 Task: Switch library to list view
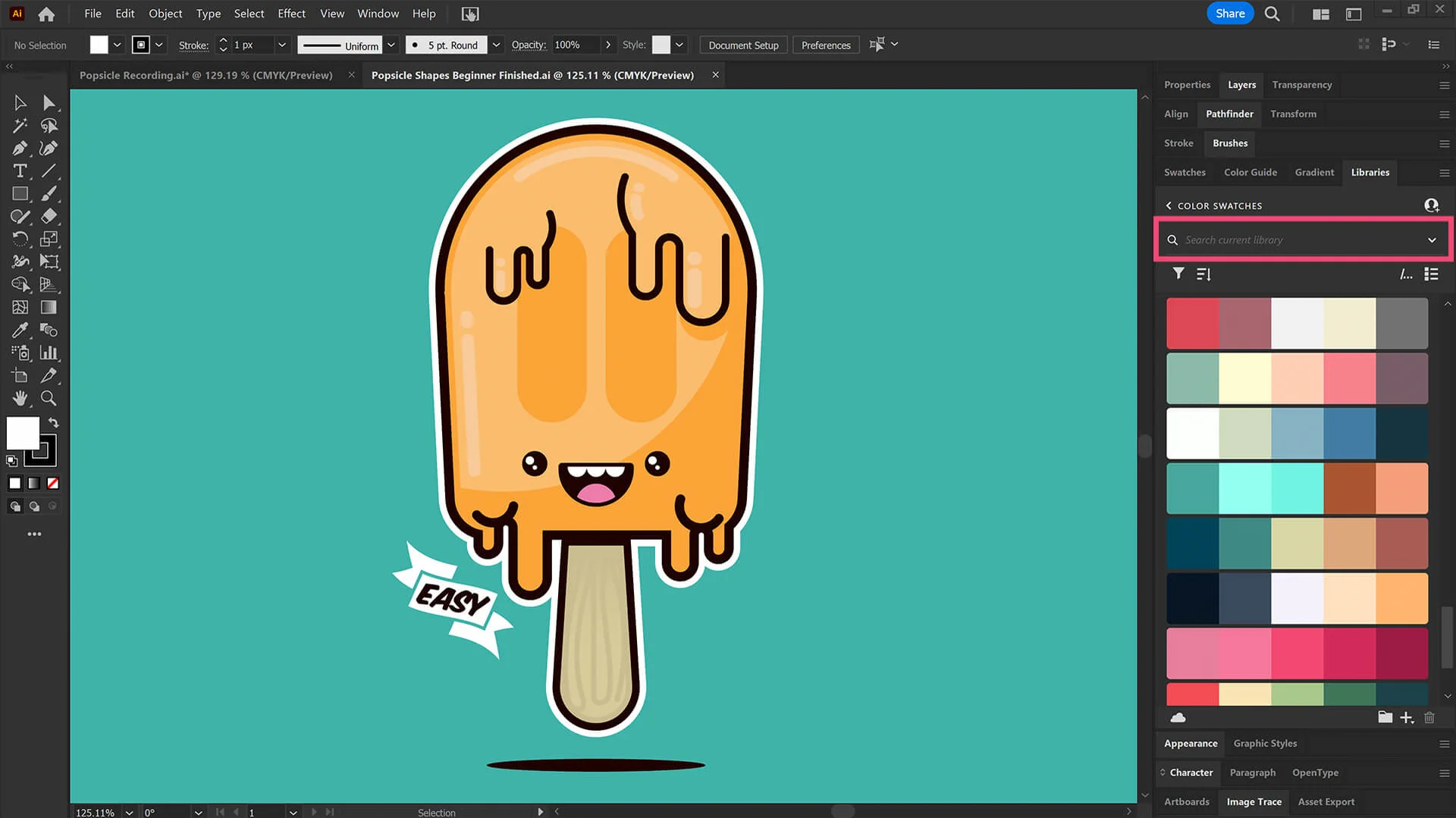coord(1431,274)
